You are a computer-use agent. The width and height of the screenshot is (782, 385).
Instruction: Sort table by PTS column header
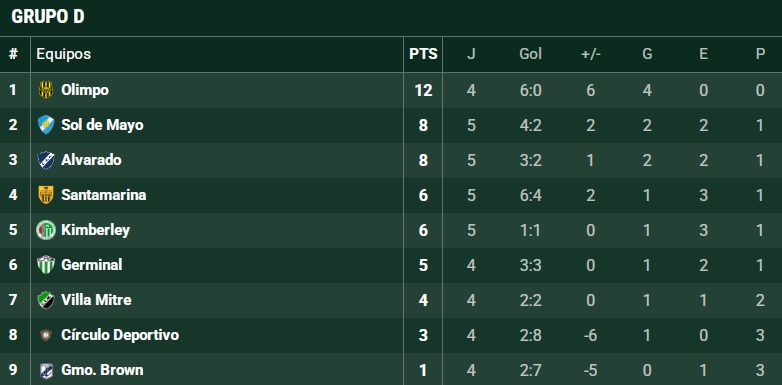423,54
